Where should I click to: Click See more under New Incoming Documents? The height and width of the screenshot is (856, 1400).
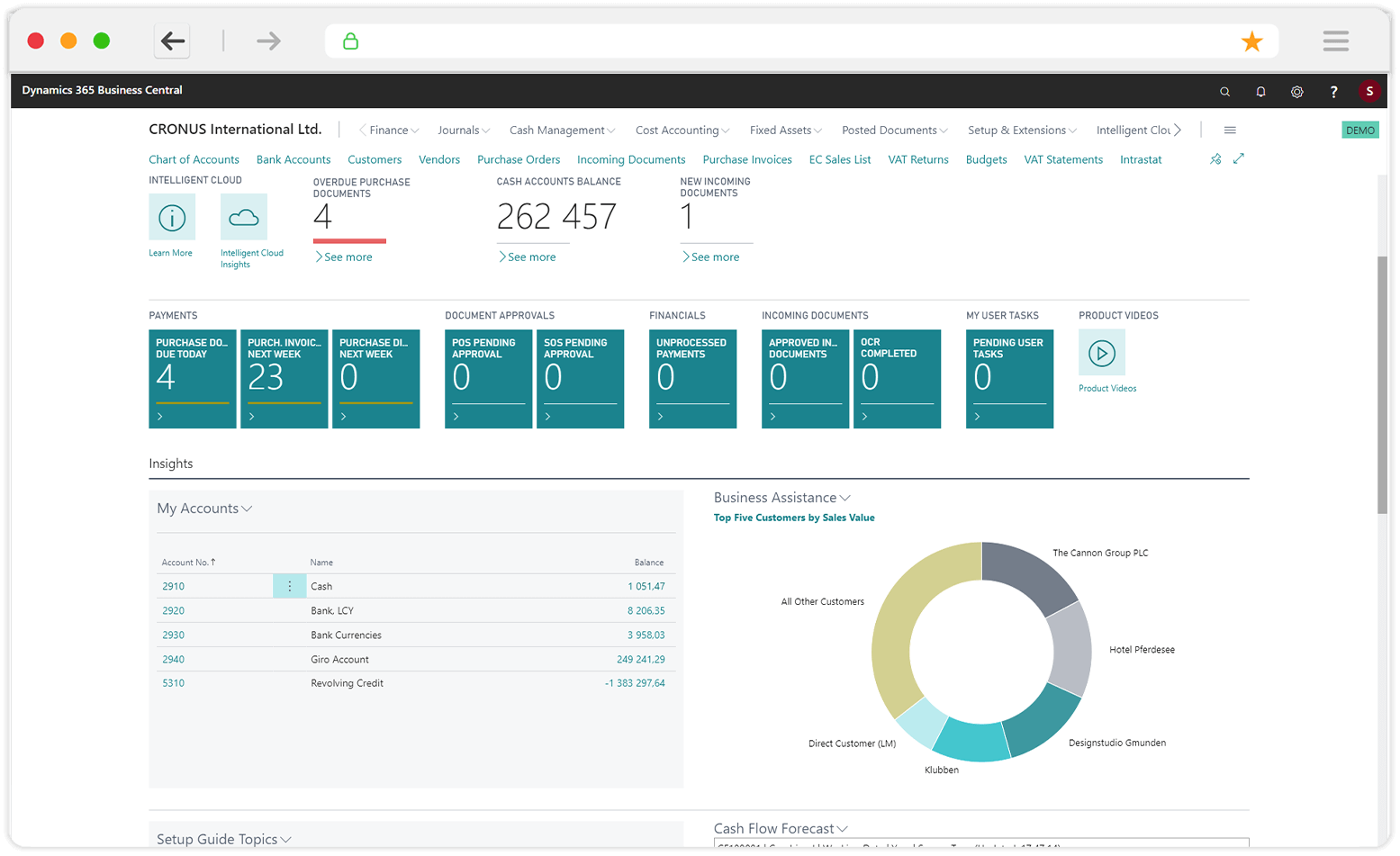click(711, 257)
